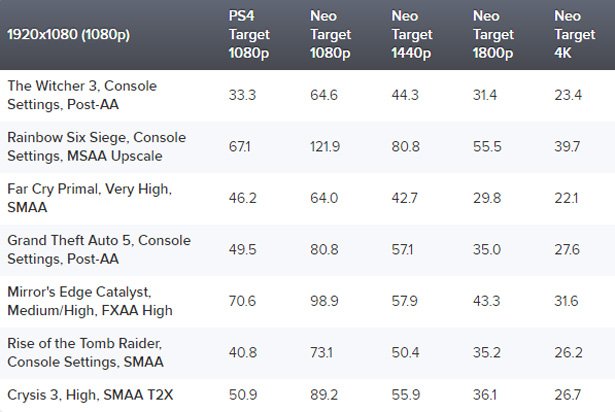Viewport: 615px width, 412px height.
Task: Select the PS4 Target 1080p column header
Action: 250,34
